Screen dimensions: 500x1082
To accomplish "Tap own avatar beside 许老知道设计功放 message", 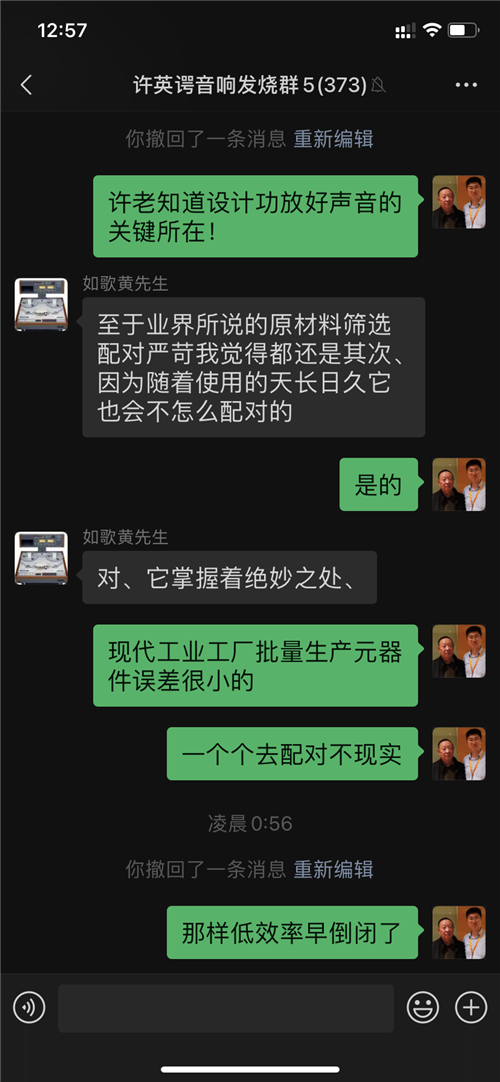I will (x=459, y=202).
